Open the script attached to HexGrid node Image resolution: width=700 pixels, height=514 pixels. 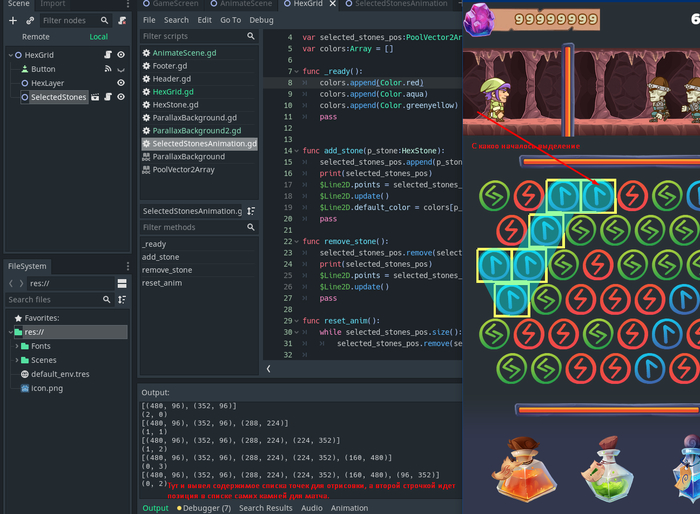[x=107, y=55]
